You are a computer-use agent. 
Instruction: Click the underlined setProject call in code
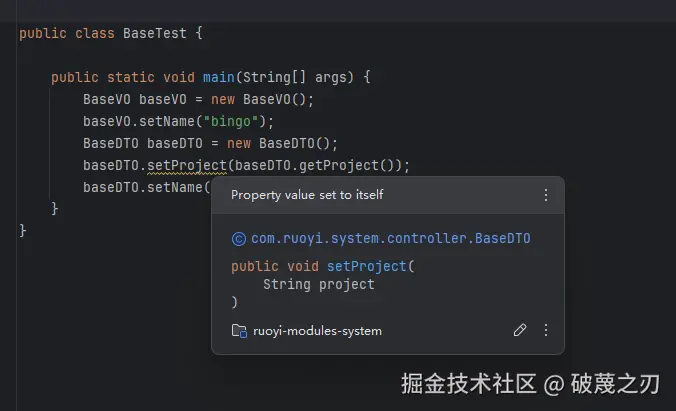(187, 165)
